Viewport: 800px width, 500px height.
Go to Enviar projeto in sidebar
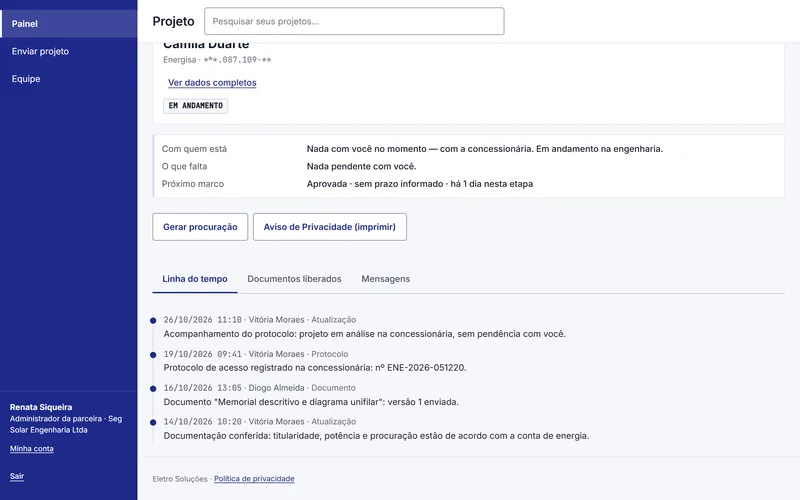[x=68, y=51]
